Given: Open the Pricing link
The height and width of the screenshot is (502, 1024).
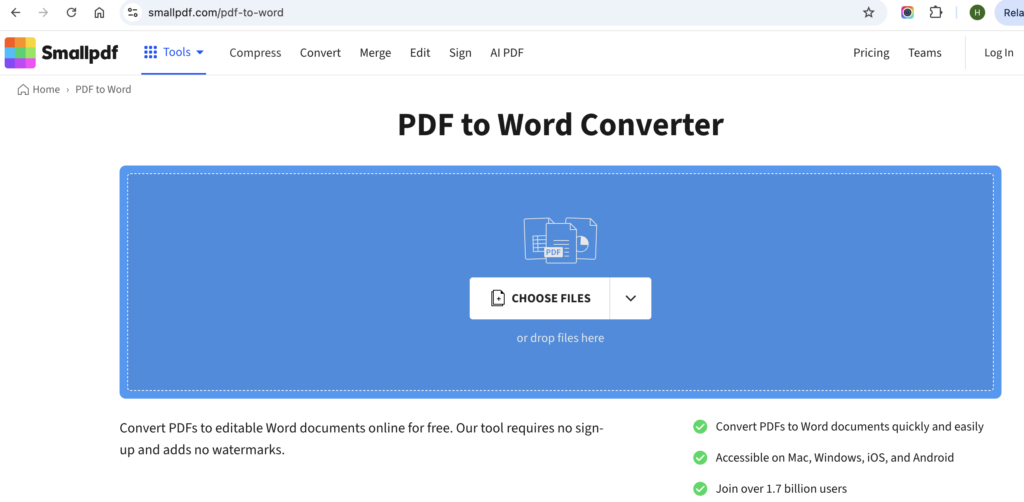Looking at the screenshot, I should [x=871, y=53].
